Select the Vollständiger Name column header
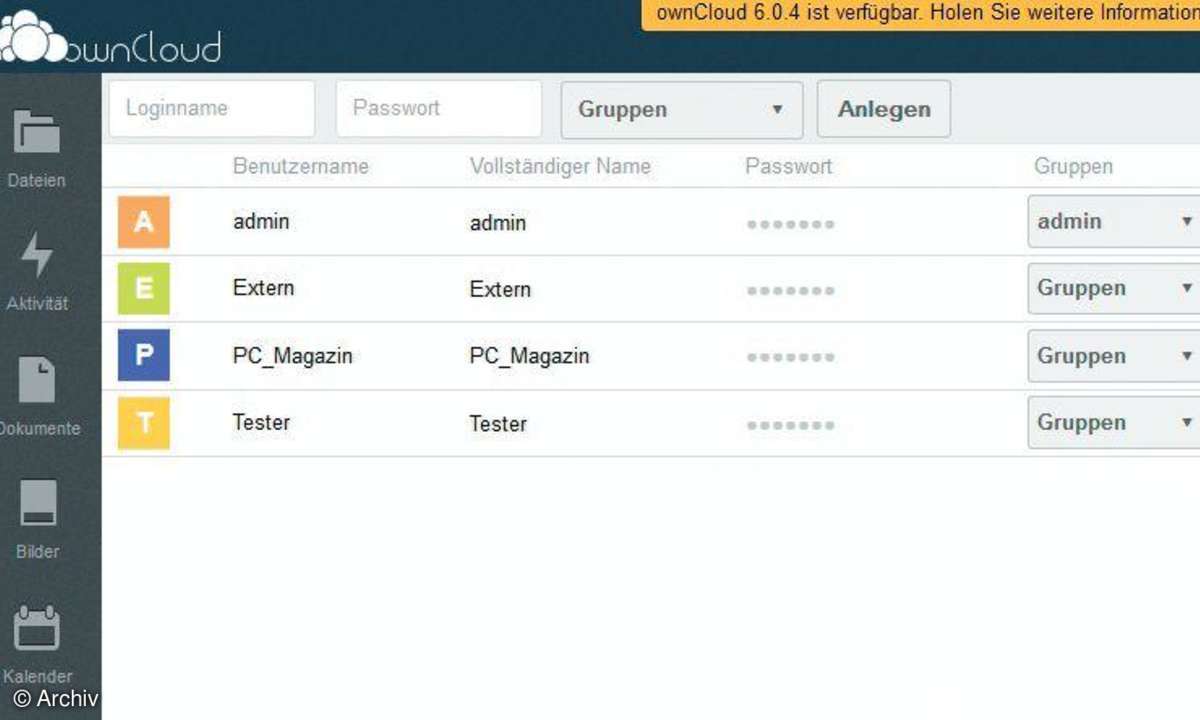Viewport: 1200px width, 720px height. (x=560, y=166)
